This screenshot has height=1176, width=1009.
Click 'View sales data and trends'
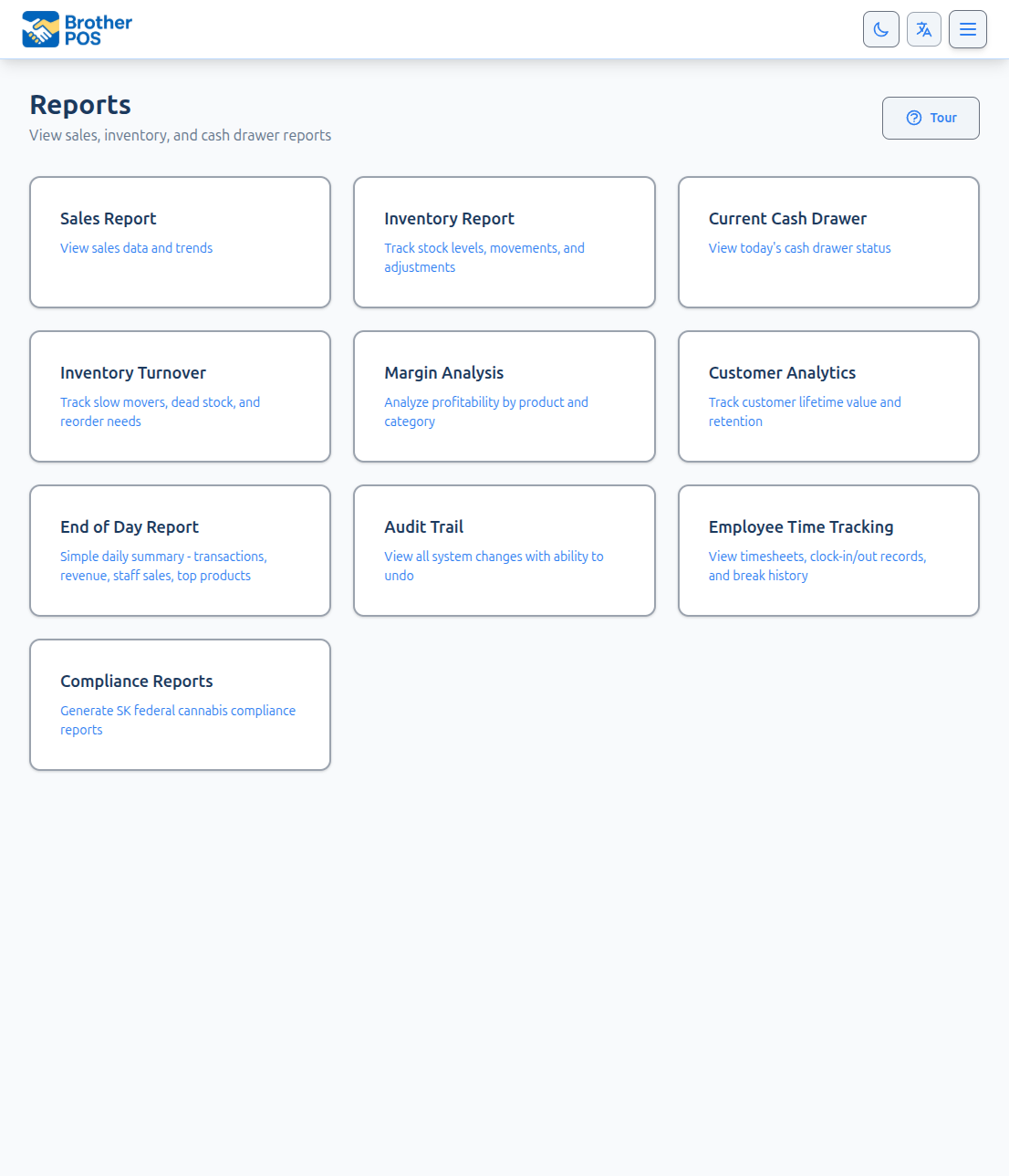[136, 247]
